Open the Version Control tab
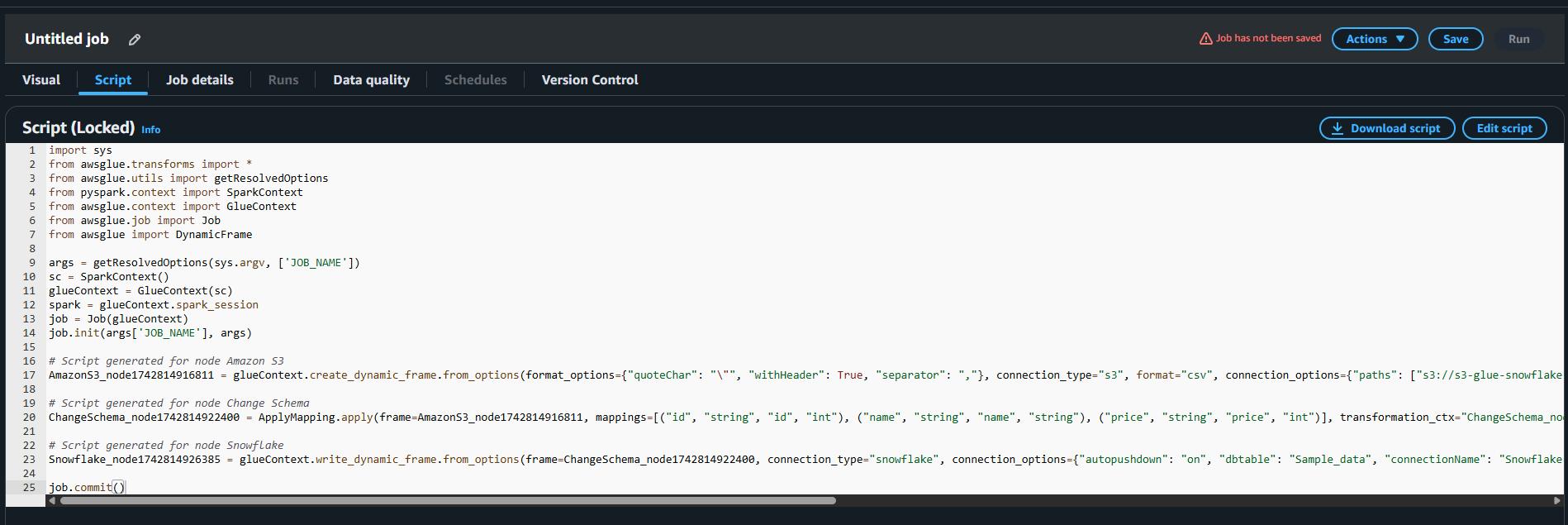Screen dimensions: 1568x525 [x=590, y=80]
